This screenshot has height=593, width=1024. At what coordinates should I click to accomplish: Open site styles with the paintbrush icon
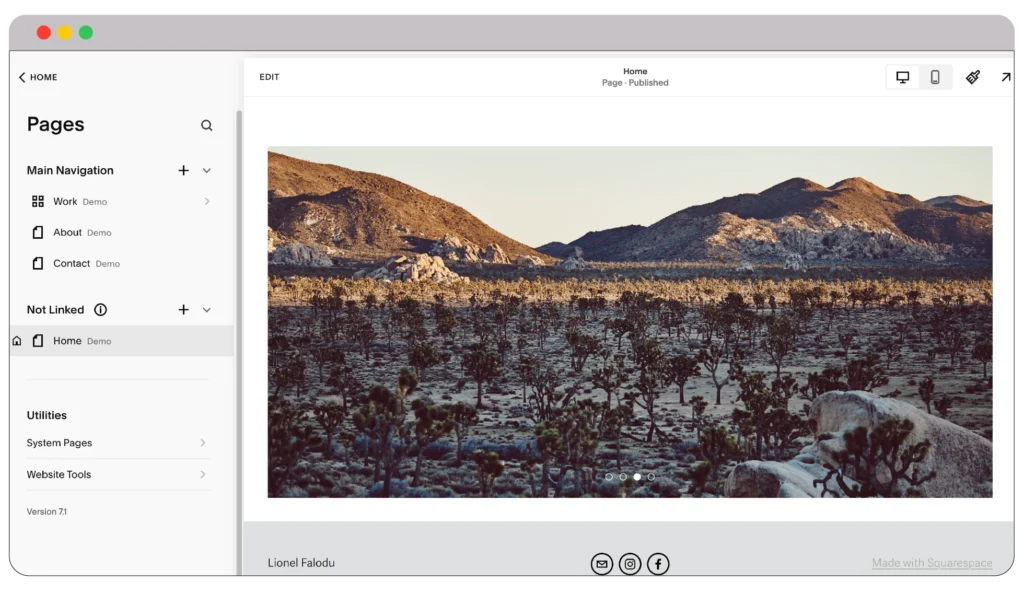point(973,77)
